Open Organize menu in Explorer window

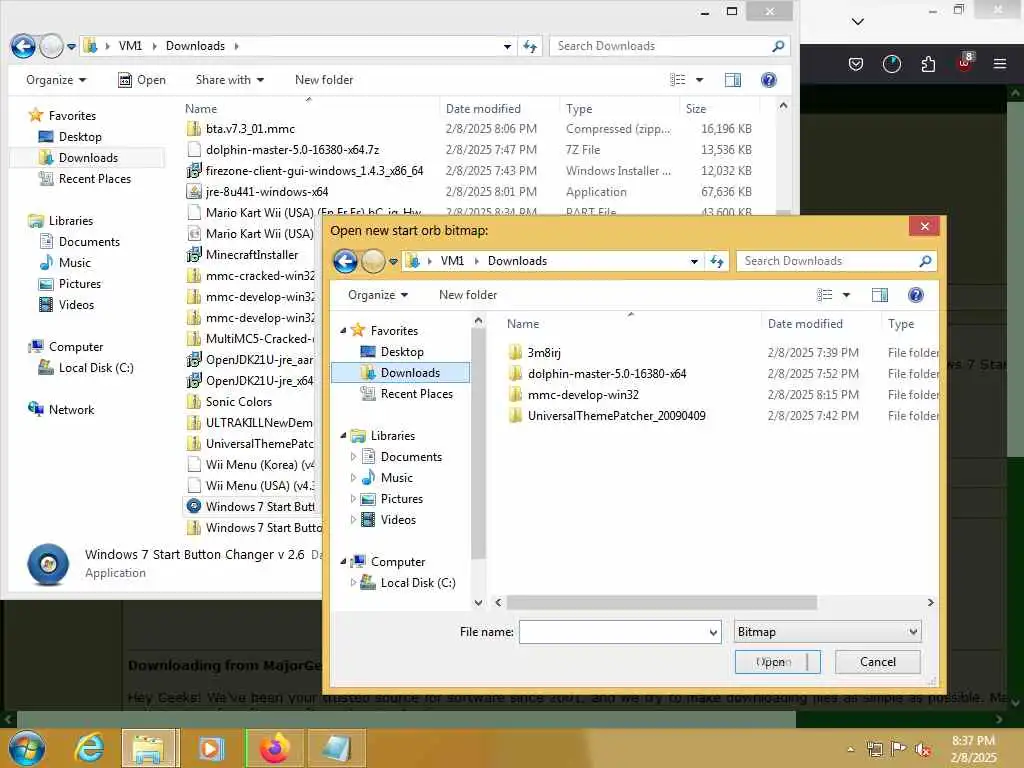coord(56,80)
